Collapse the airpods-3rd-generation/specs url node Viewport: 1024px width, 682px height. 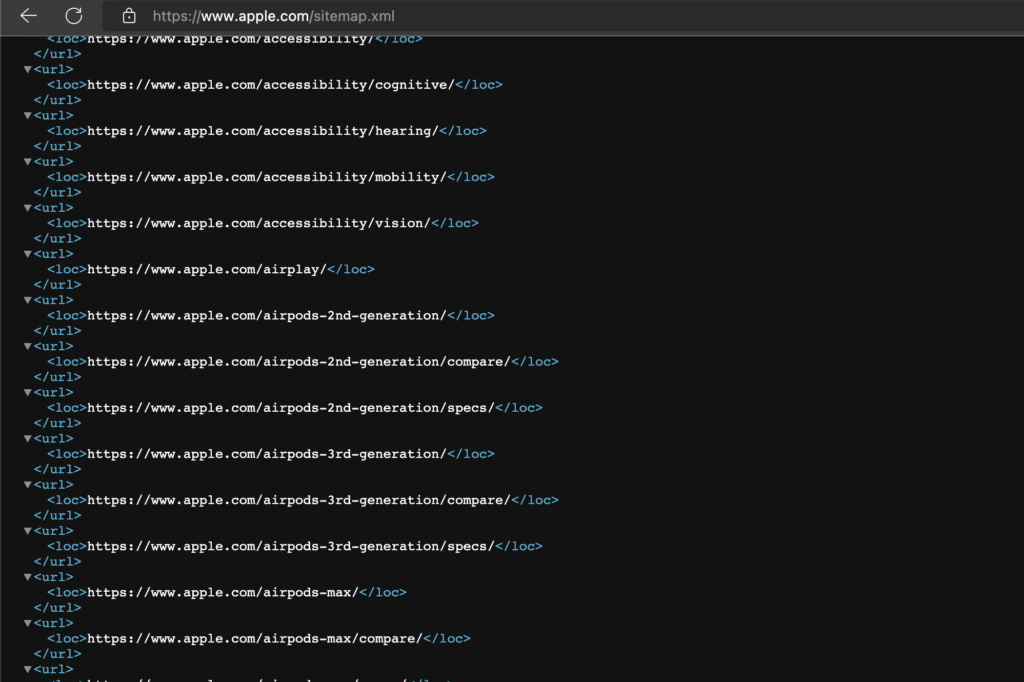click(x=27, y=530)
